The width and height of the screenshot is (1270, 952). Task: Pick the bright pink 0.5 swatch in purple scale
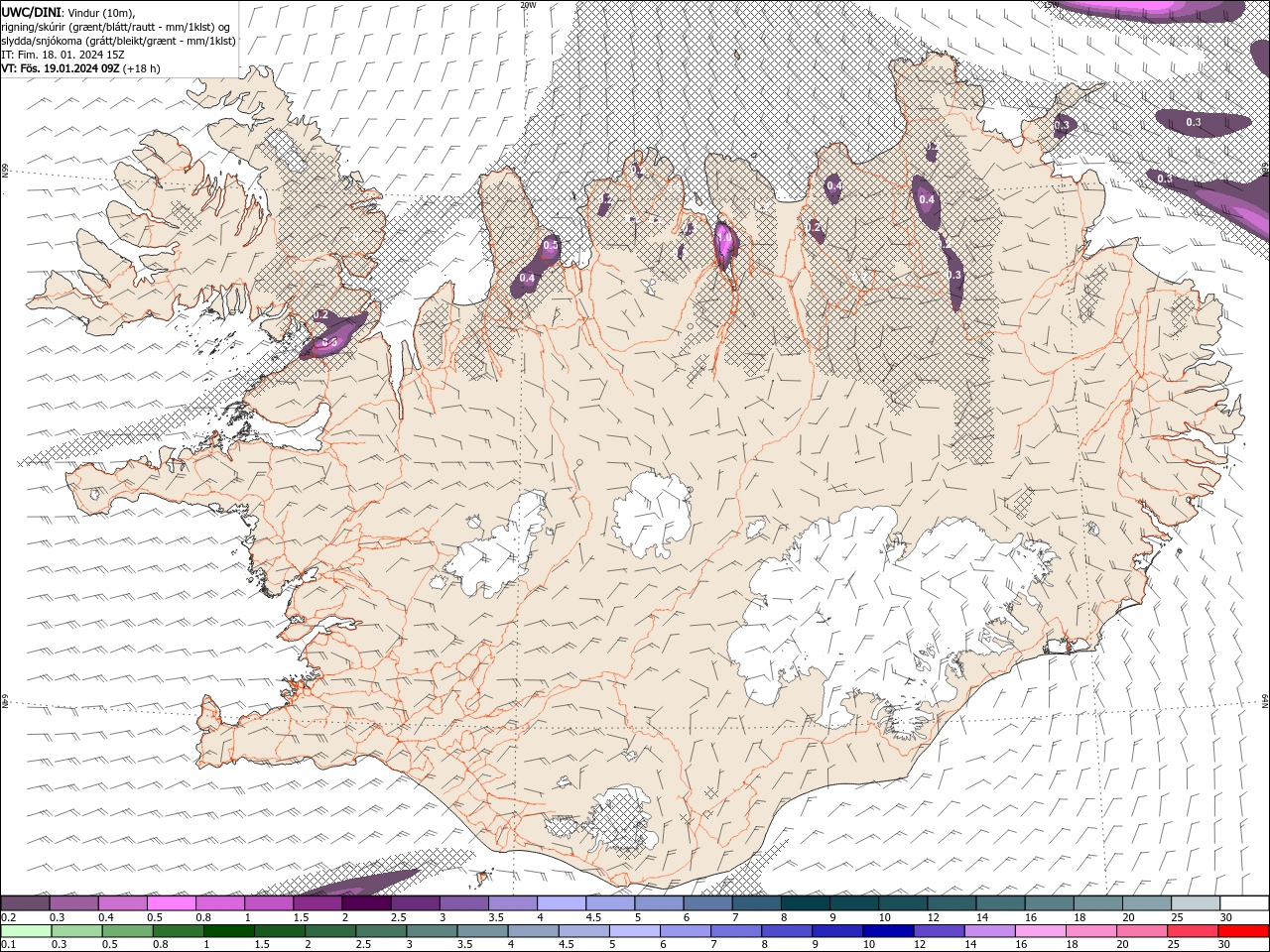point(171,903)
